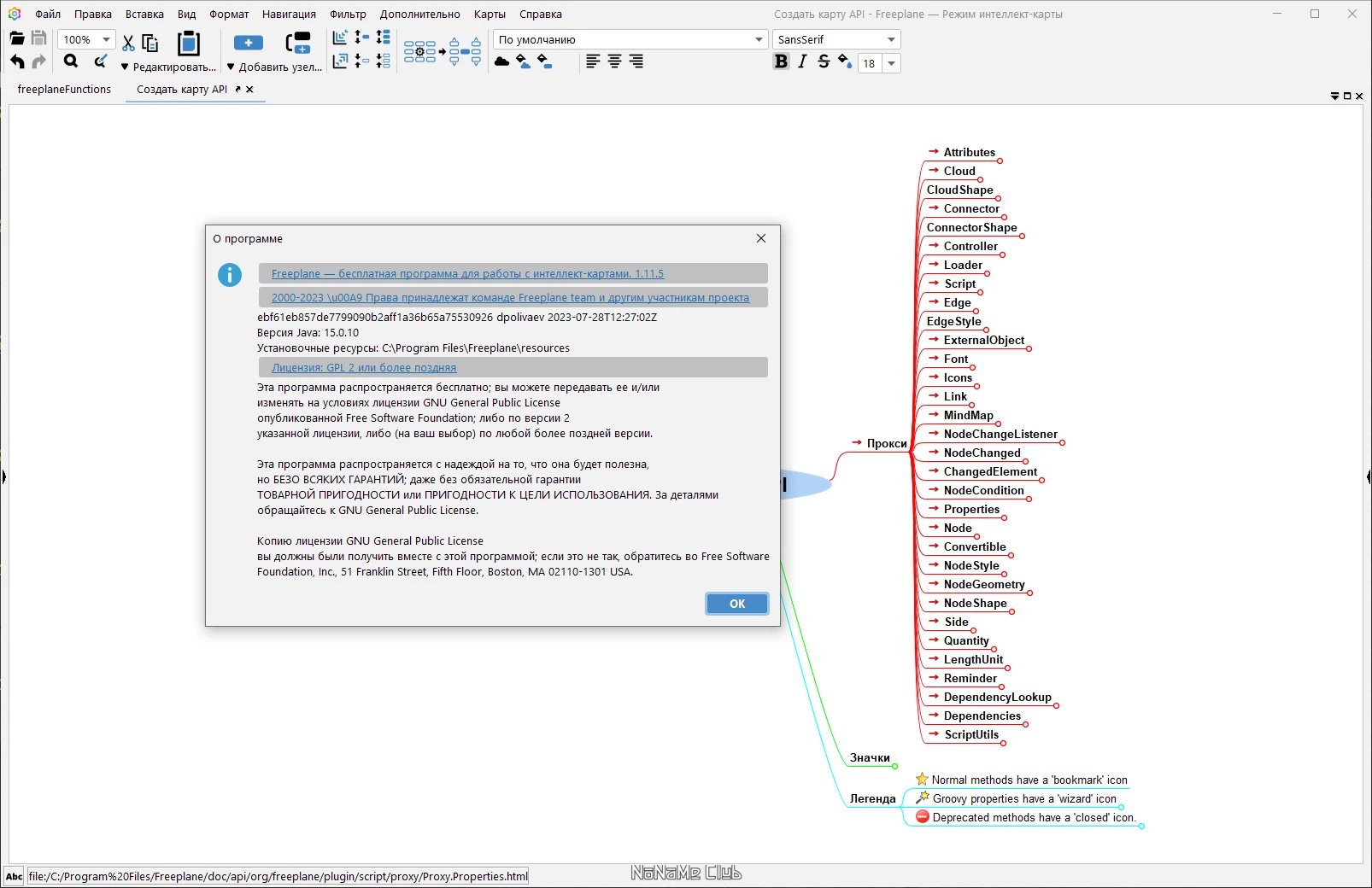Click OK button in About dialog
This screenshot has width=1372, height=888.
tap(737, 604)
